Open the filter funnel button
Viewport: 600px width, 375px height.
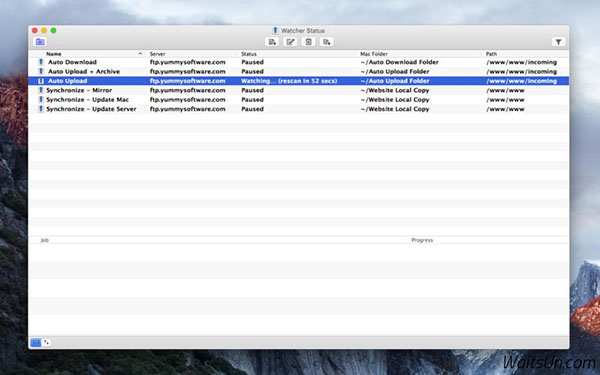click(558, 42)
